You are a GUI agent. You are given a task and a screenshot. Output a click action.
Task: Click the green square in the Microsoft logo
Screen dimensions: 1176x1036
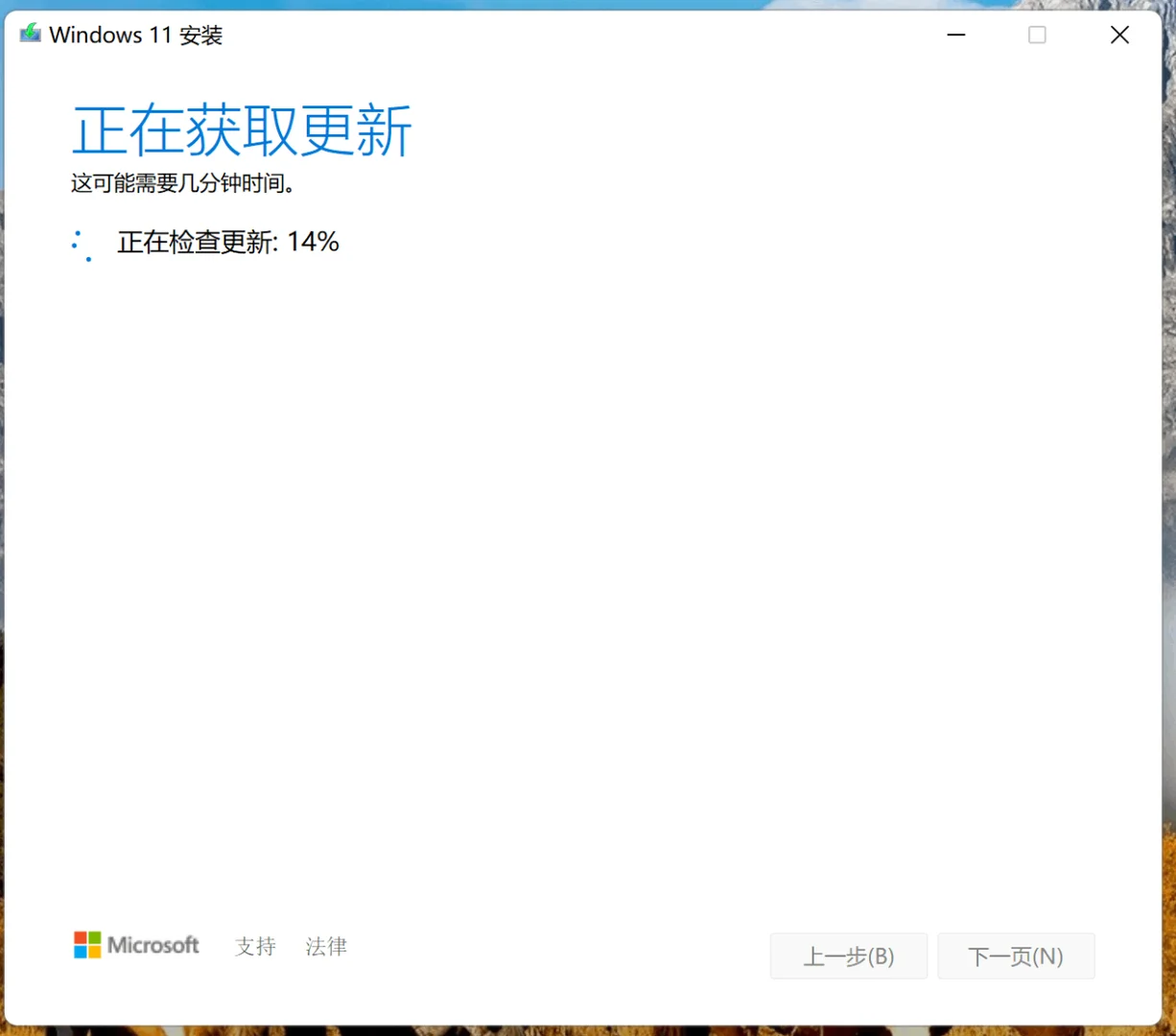[94, 938]
